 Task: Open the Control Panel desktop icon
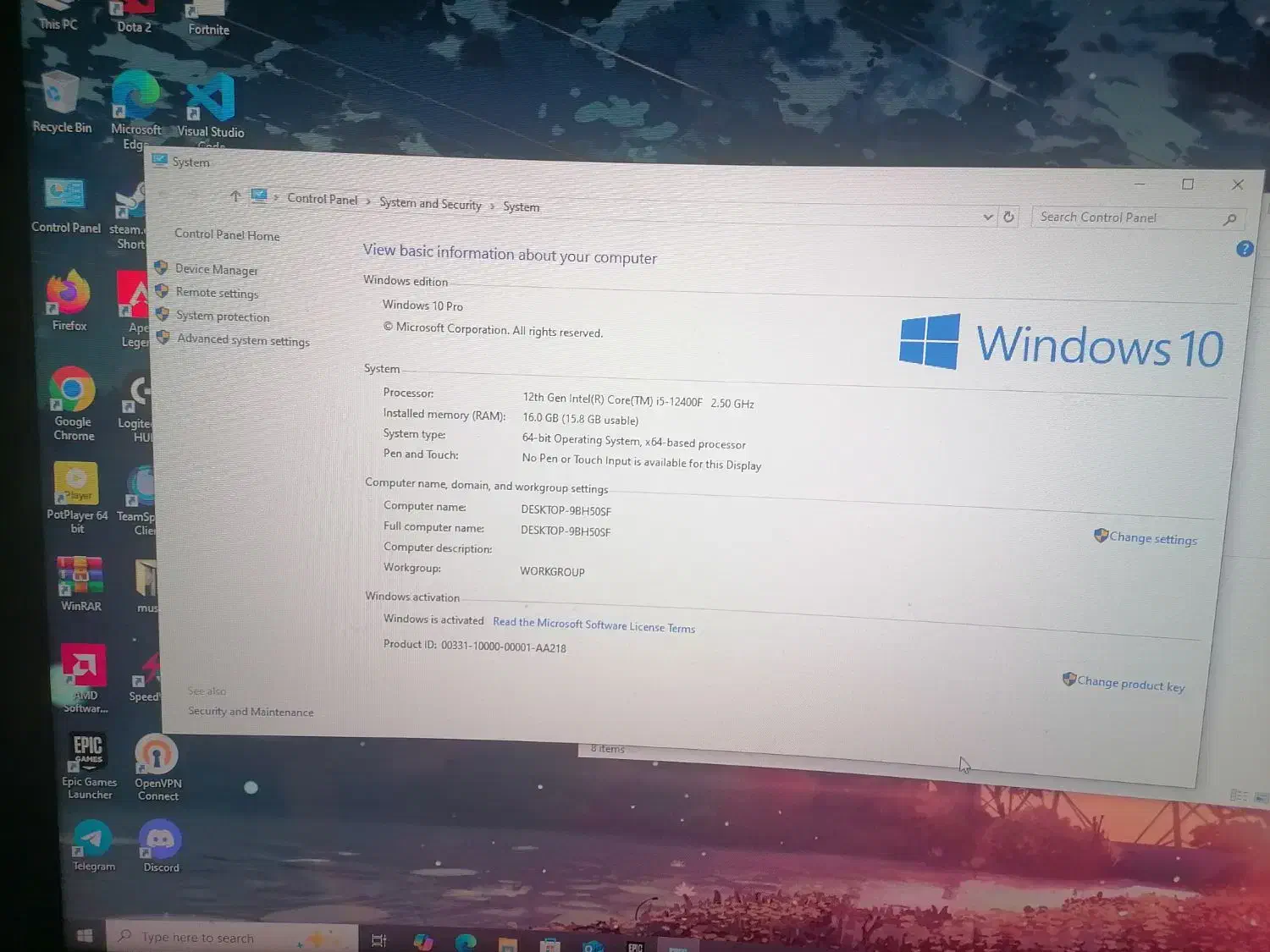point(65,206)
